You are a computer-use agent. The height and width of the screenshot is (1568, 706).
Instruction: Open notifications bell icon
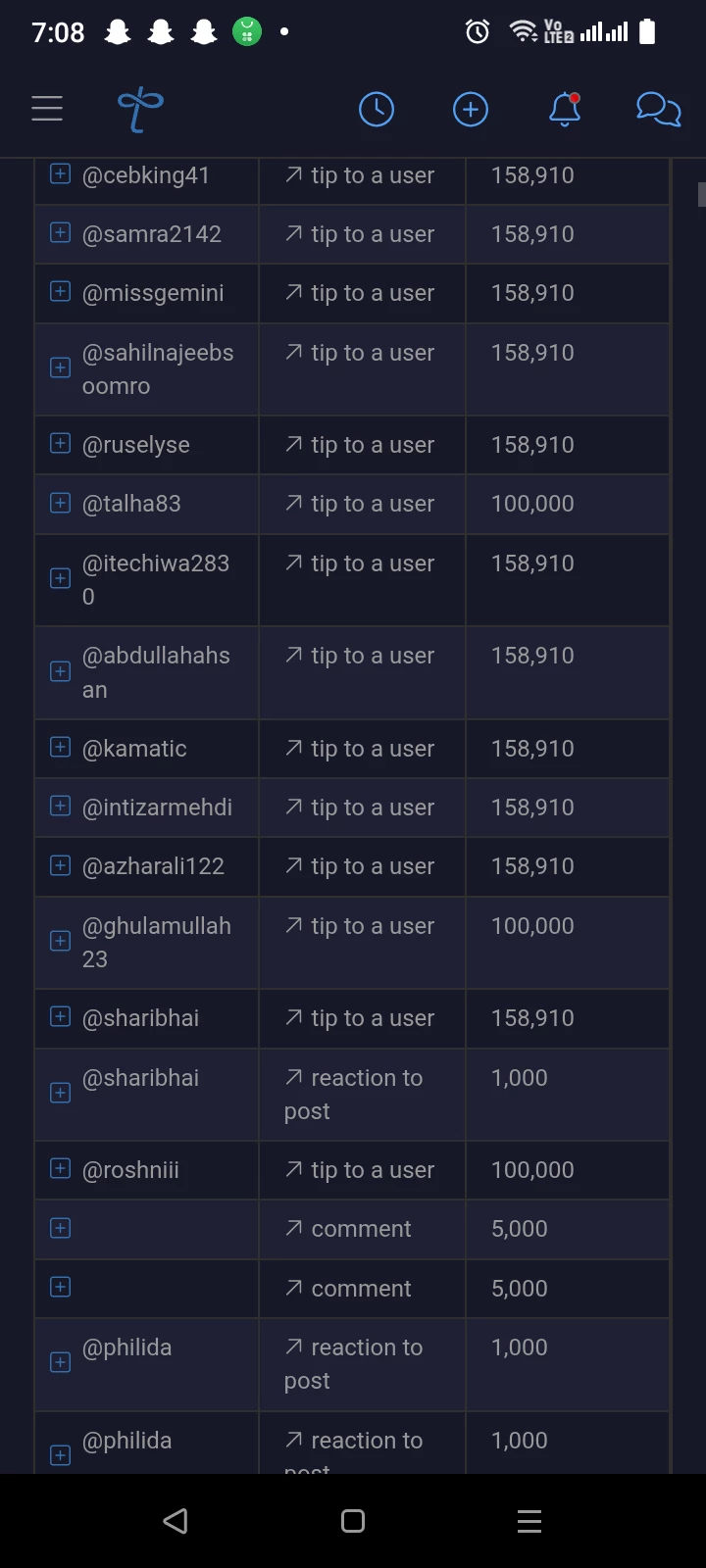(565, 109)
